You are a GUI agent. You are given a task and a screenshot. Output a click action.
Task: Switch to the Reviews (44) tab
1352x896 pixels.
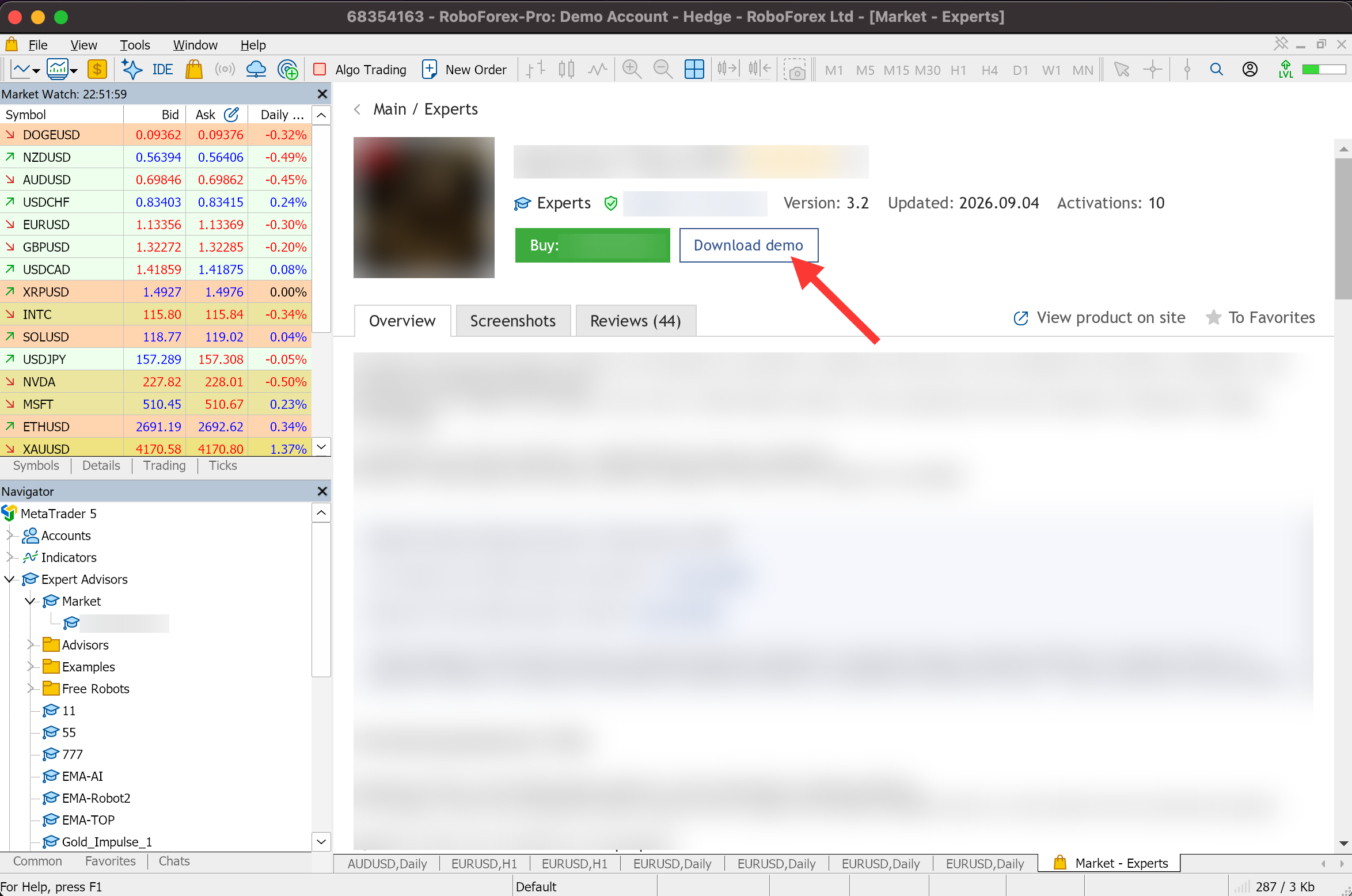tap(636, 321)
